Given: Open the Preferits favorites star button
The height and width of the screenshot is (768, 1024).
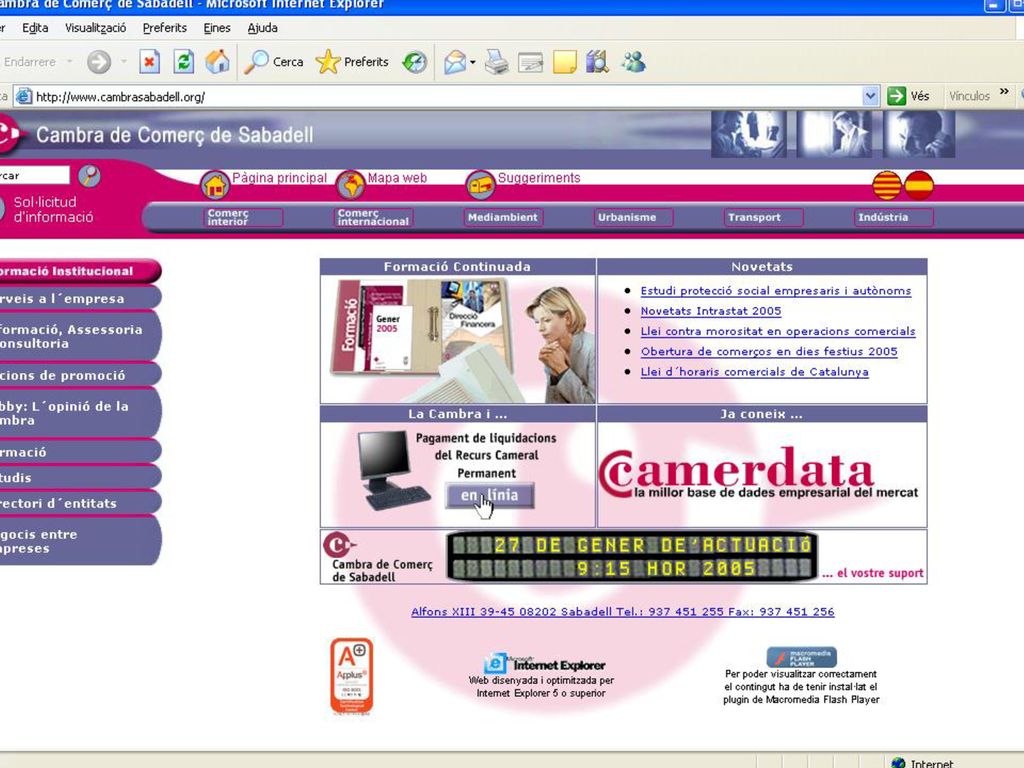Looking at the screenshot, I should click(352, 62).
